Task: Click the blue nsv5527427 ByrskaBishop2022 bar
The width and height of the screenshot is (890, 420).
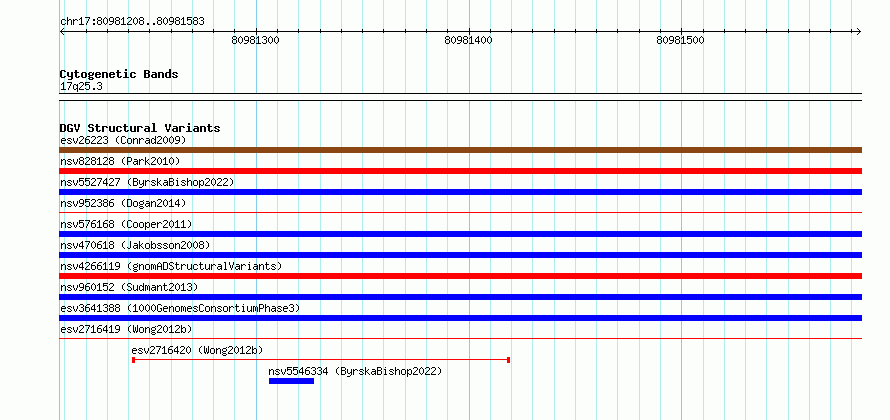Action: [460, 192]
